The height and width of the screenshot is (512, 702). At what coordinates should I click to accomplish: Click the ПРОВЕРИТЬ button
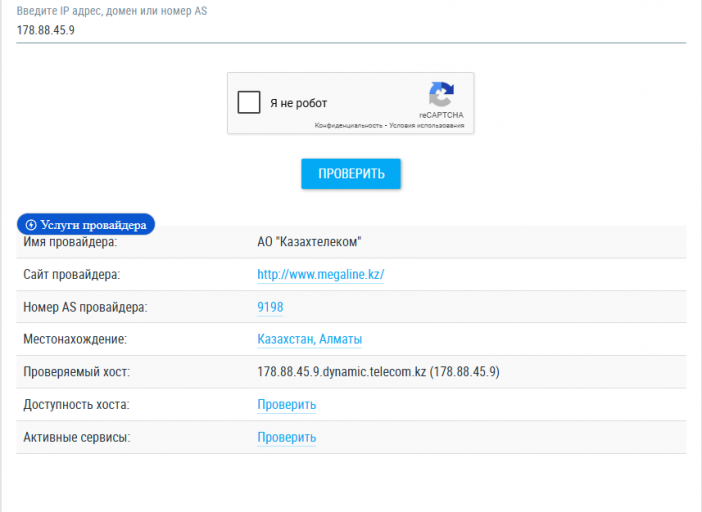pos(351,174)
